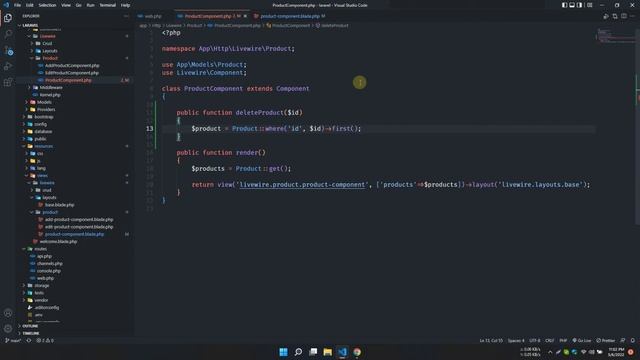Open File Explorer from the taskbar
This screenshot has height=360, width=640.
tap(328, 352)
